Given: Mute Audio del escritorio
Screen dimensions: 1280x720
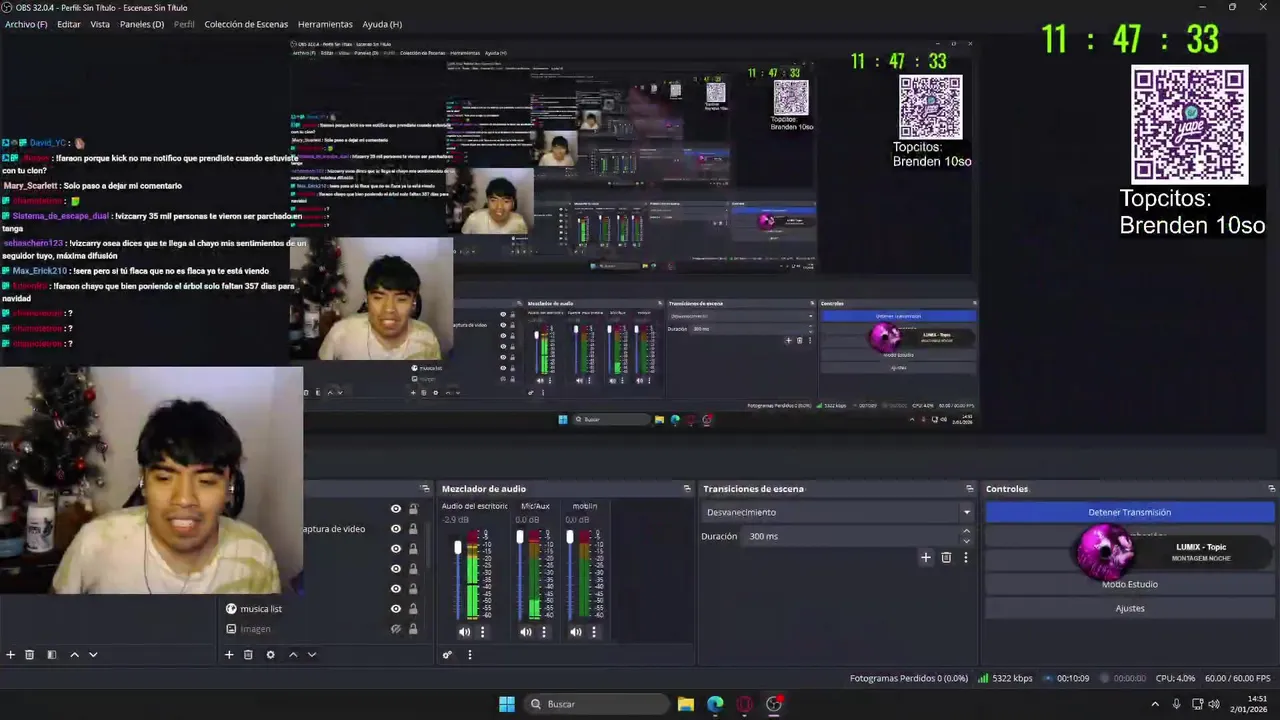Looking at the screenshot, I should (464, 632).
